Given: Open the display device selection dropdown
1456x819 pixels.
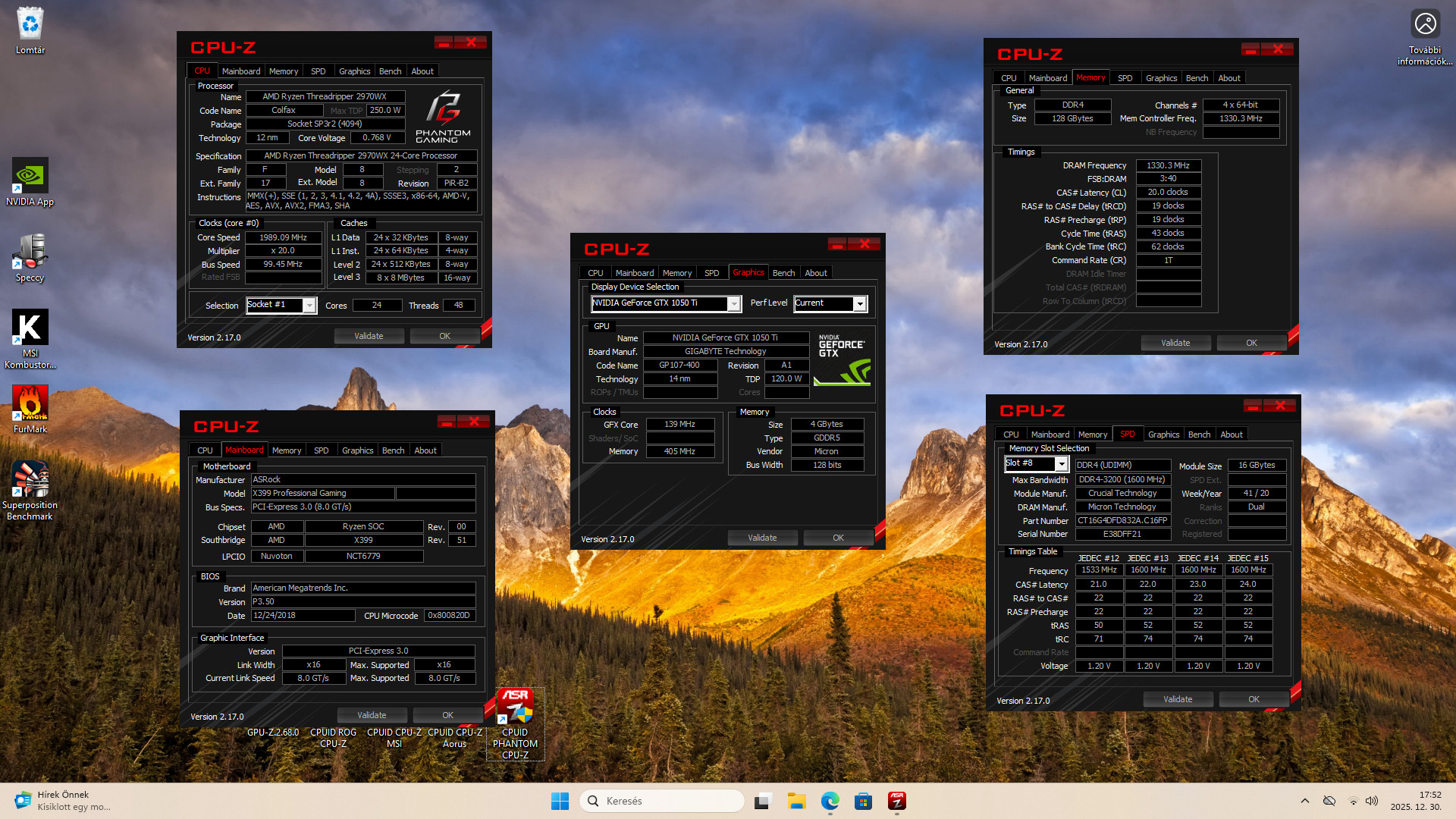Looking at the screenshot, I should (x=734, y=303).
